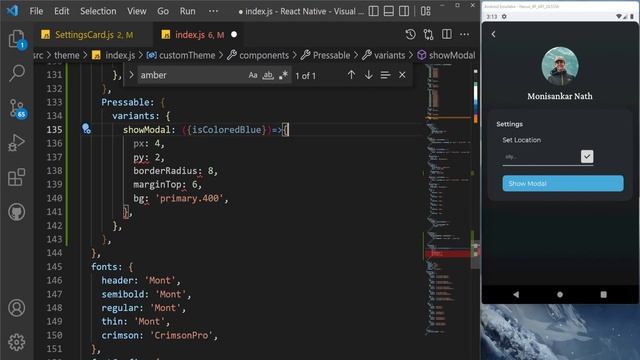The height and width of the screenshot is (360, 640).
Task: Click 'variants' breadcrumb segment
Action: (389, 55)
